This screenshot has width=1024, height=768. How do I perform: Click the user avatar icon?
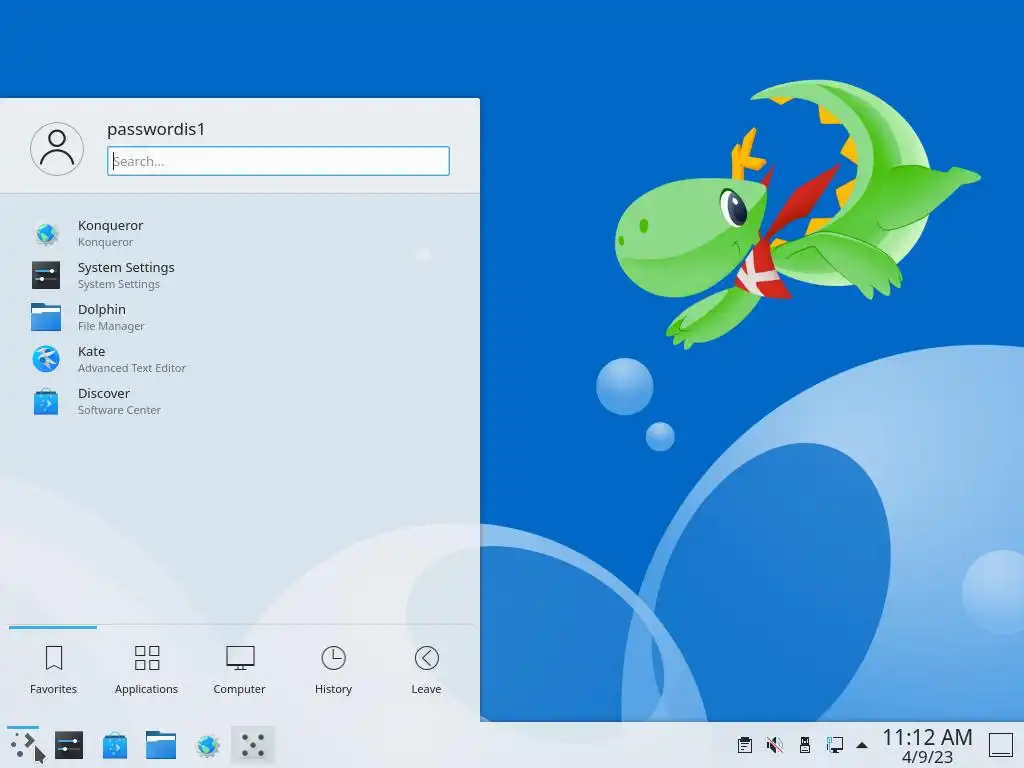coord(57,149)
